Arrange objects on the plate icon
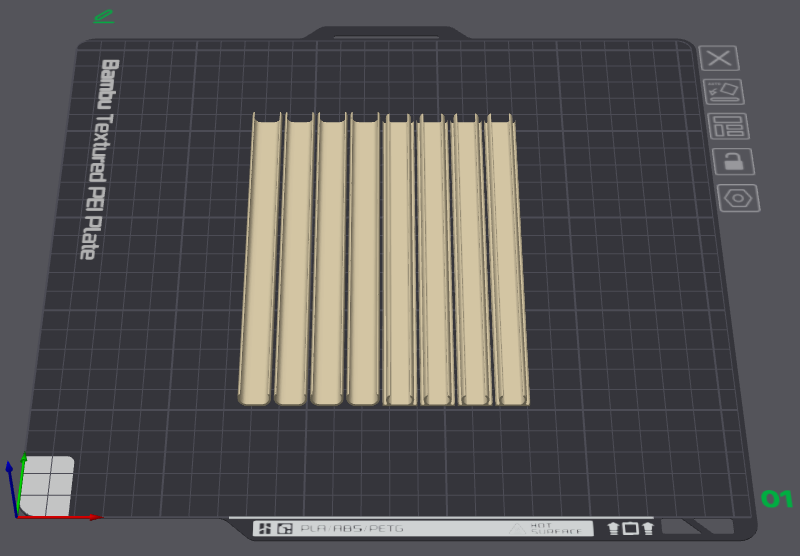The height and width of the screenshot is (556, 800). tap(728, 126)
